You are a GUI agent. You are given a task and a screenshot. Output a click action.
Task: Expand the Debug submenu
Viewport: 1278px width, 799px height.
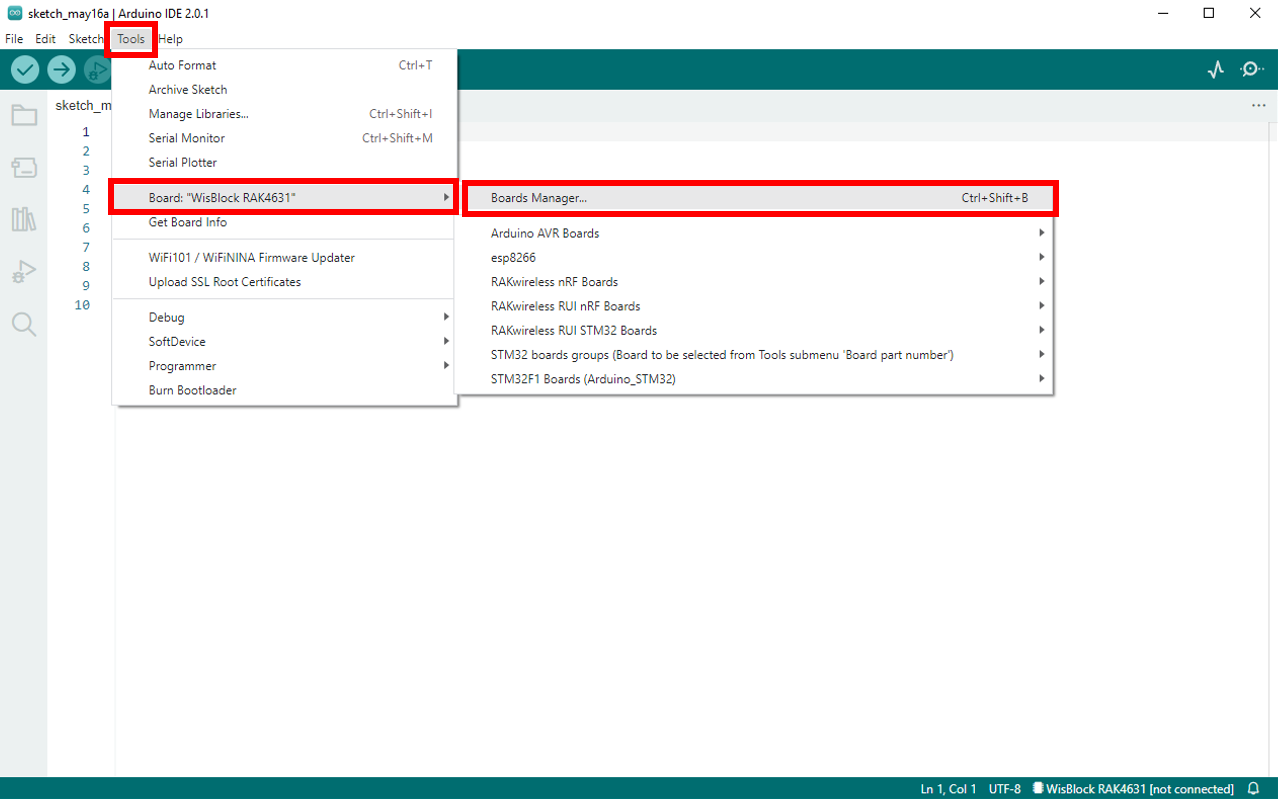[x=285, y=317]
